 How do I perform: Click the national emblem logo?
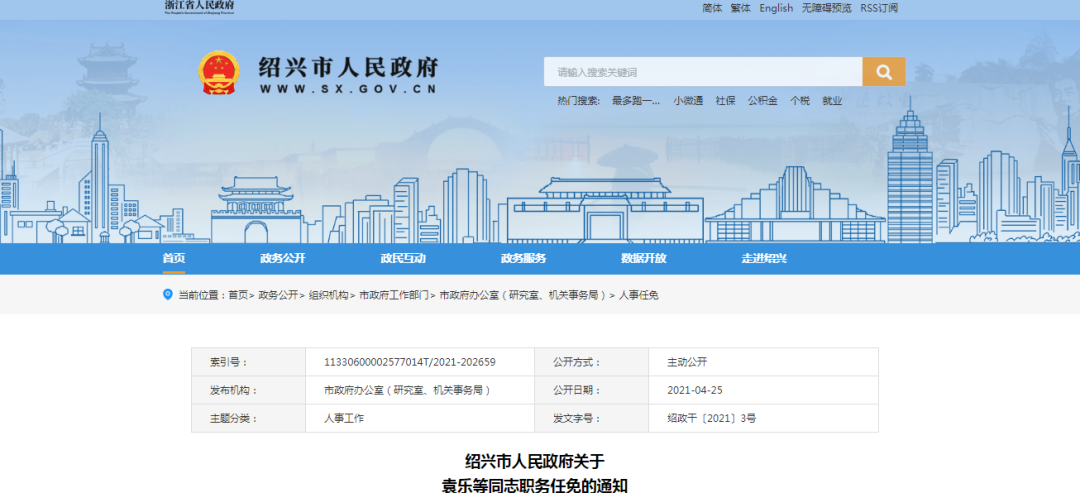(x=219, y=72)
